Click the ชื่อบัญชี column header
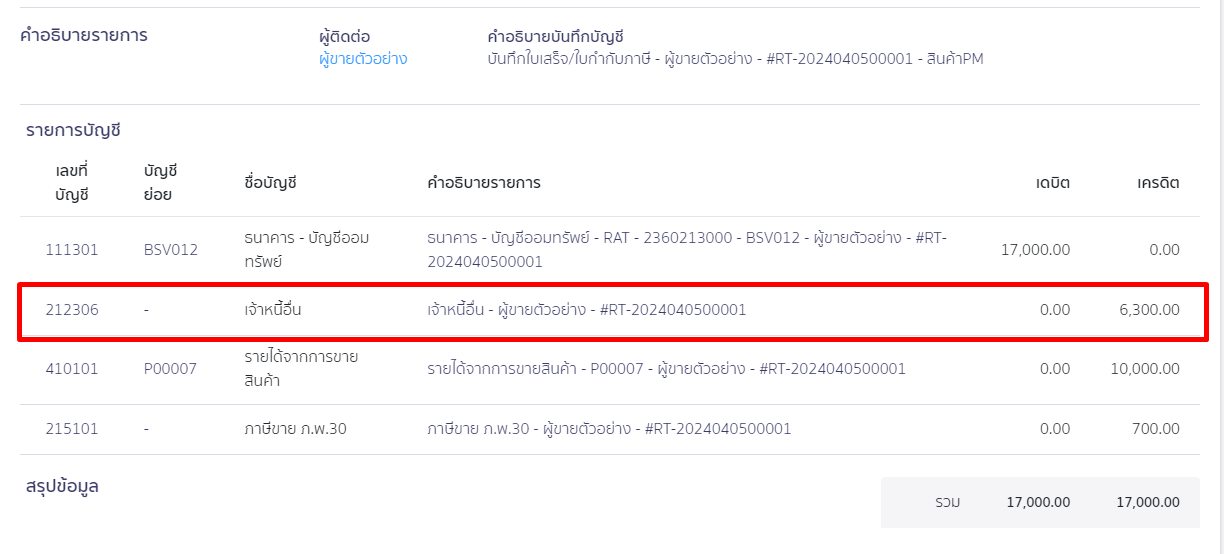Image resolution: width=1224 pixels, height=554 pixels. click(x=271, y=183)
